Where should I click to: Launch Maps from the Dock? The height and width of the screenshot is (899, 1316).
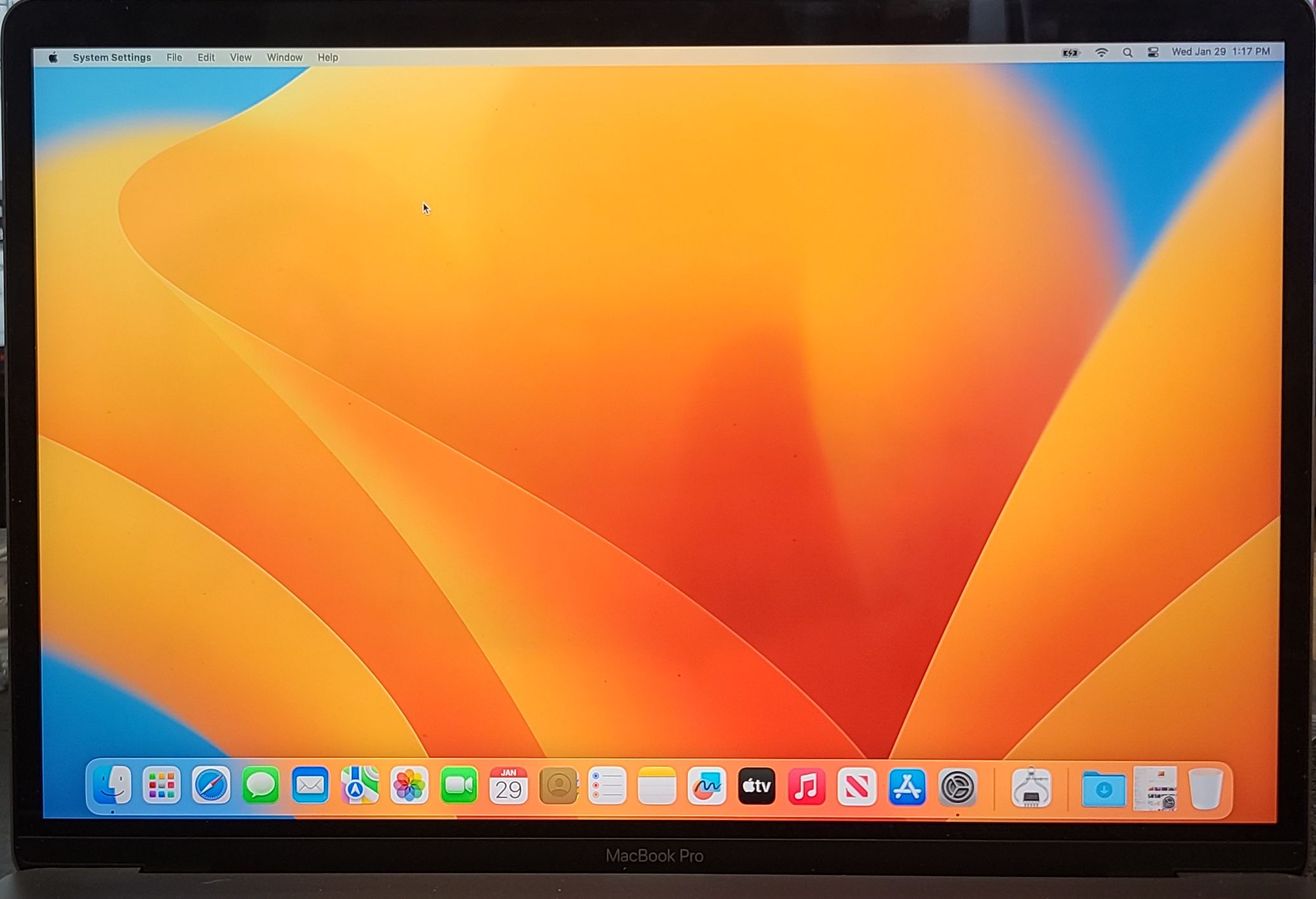coord(360,786)
